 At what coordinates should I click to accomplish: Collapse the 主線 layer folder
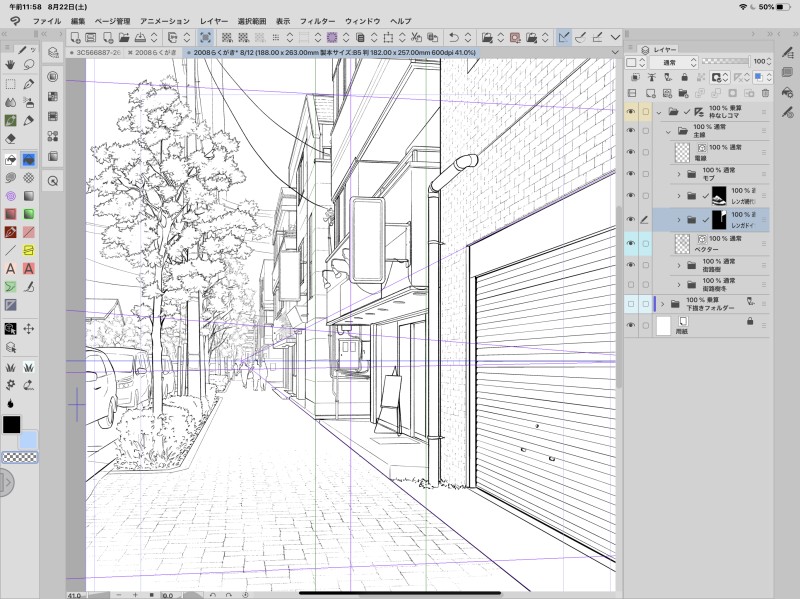click(x=670, y=130)
